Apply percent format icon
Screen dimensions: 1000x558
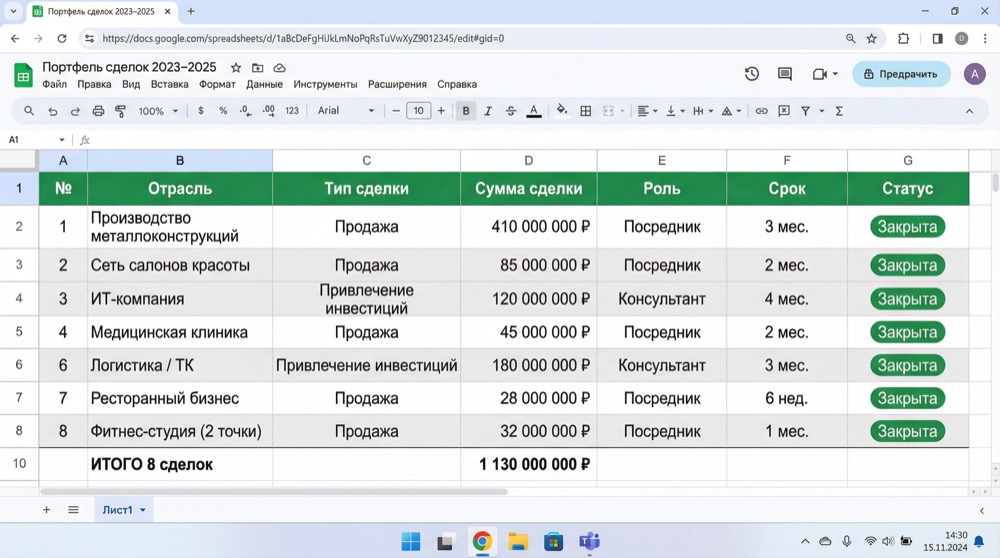point(223,111)
